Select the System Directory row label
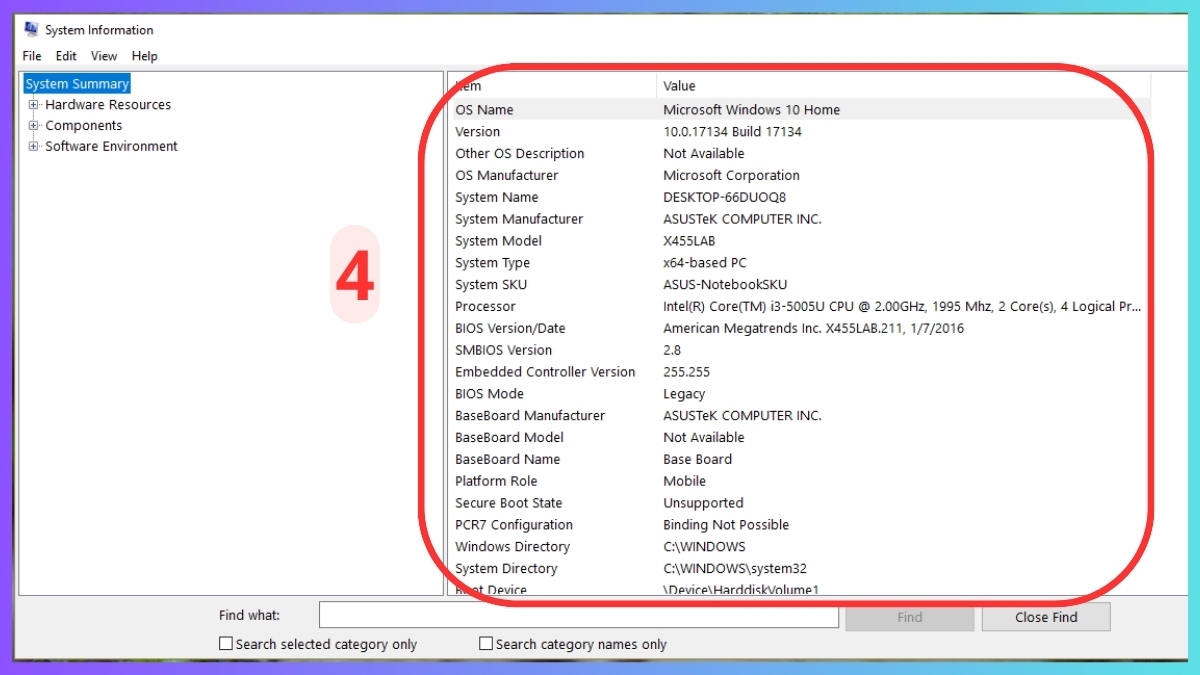 click(x=507, y=569)
